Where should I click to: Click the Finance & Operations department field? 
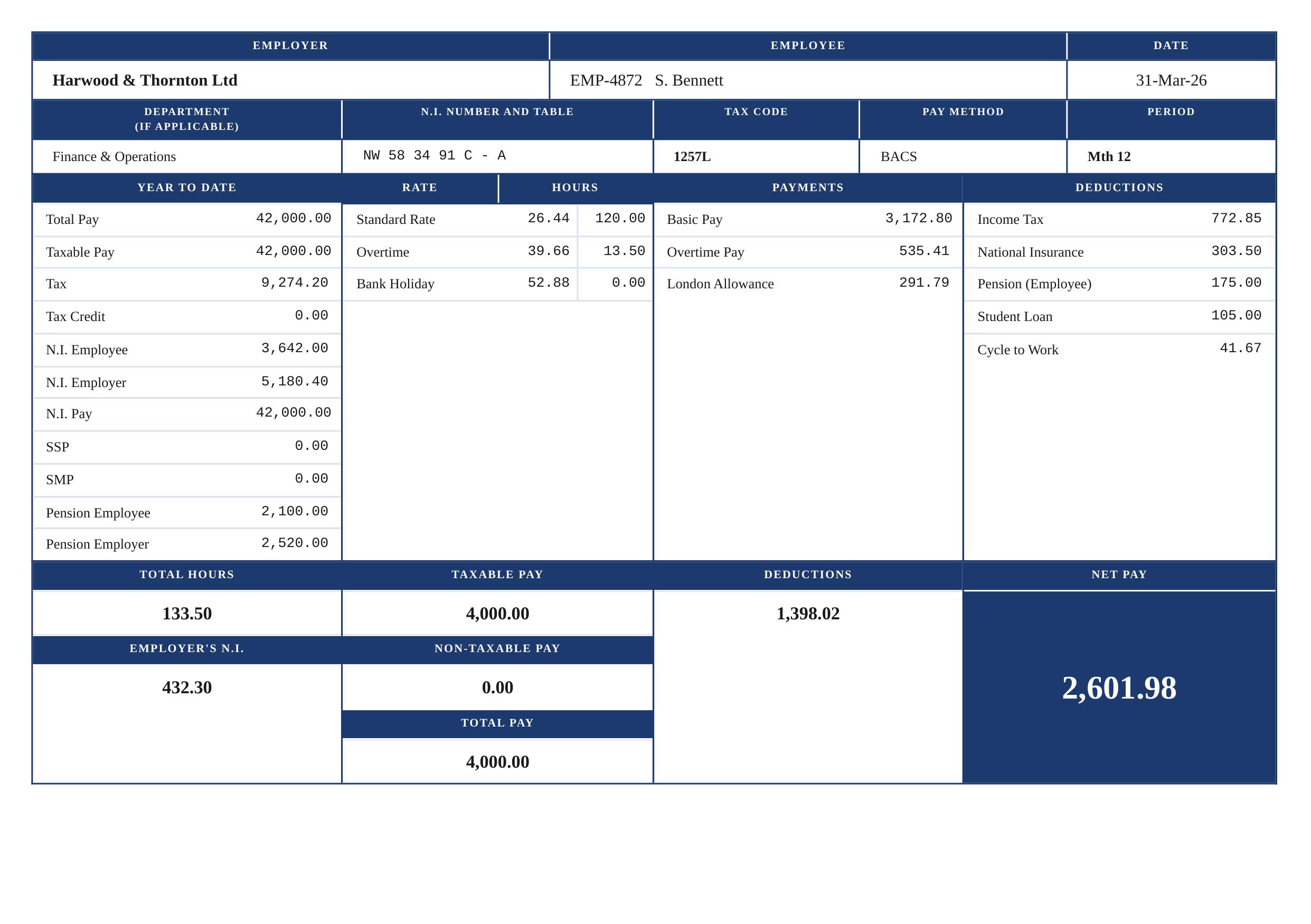[x=114, y=156]
